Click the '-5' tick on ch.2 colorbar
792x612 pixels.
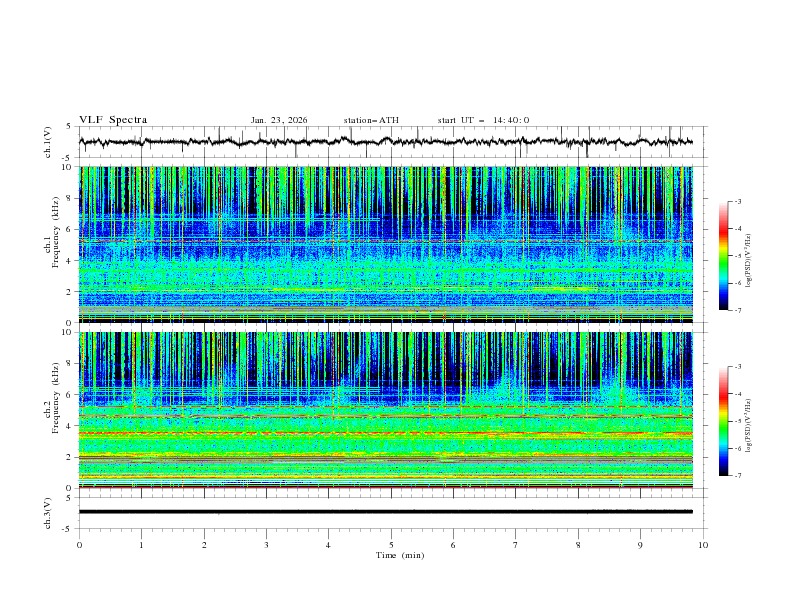pyautogui.click(x=738, y=421)
